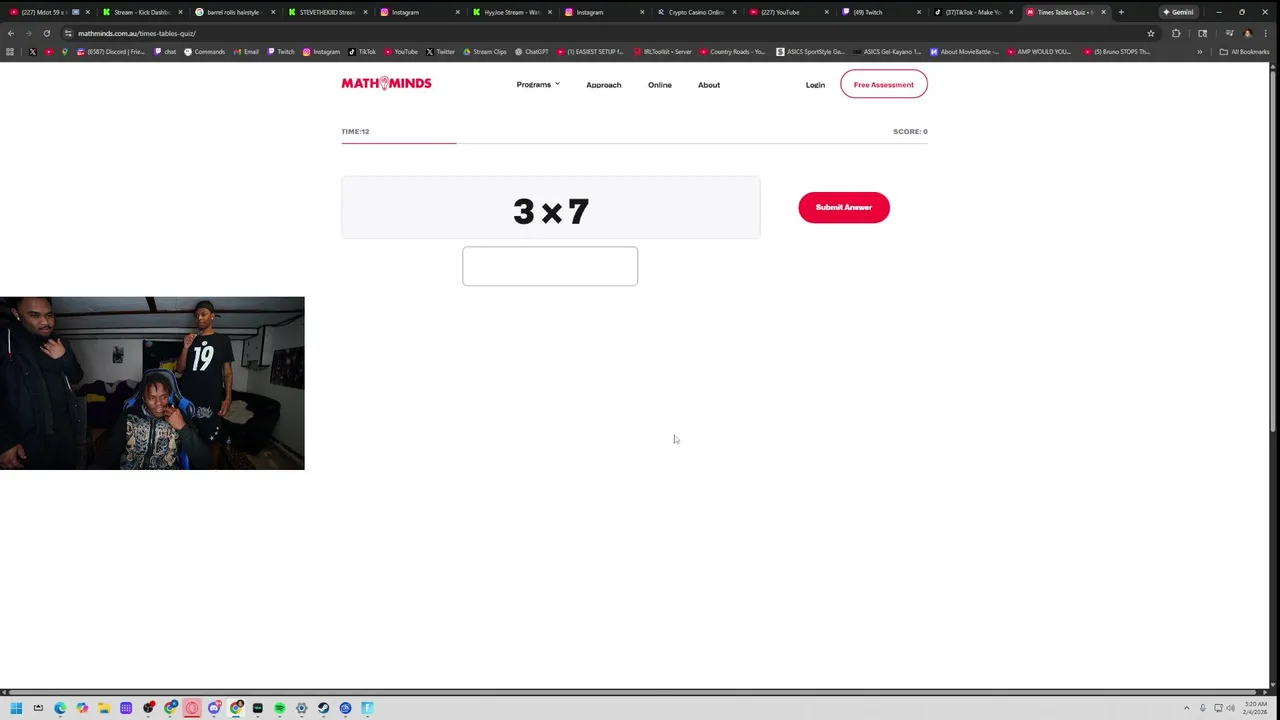The image size is (1280, 720).
Task: Open File Explorer from the taskbar
Action: (104, 708)
